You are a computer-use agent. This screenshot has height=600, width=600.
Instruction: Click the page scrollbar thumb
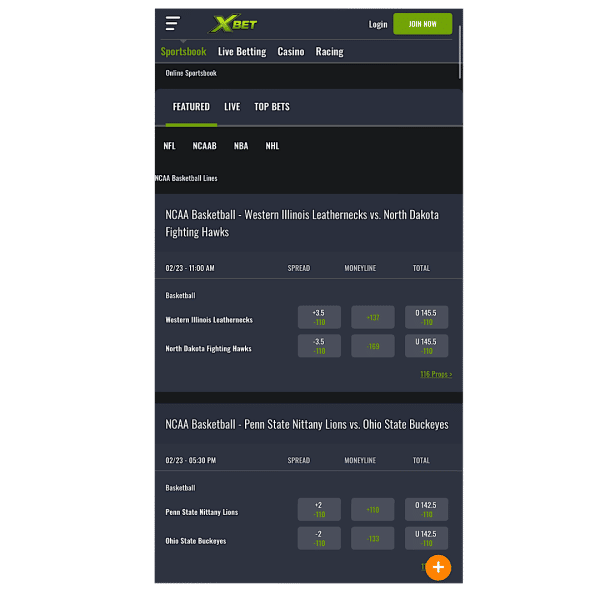[x=460, y=52]
